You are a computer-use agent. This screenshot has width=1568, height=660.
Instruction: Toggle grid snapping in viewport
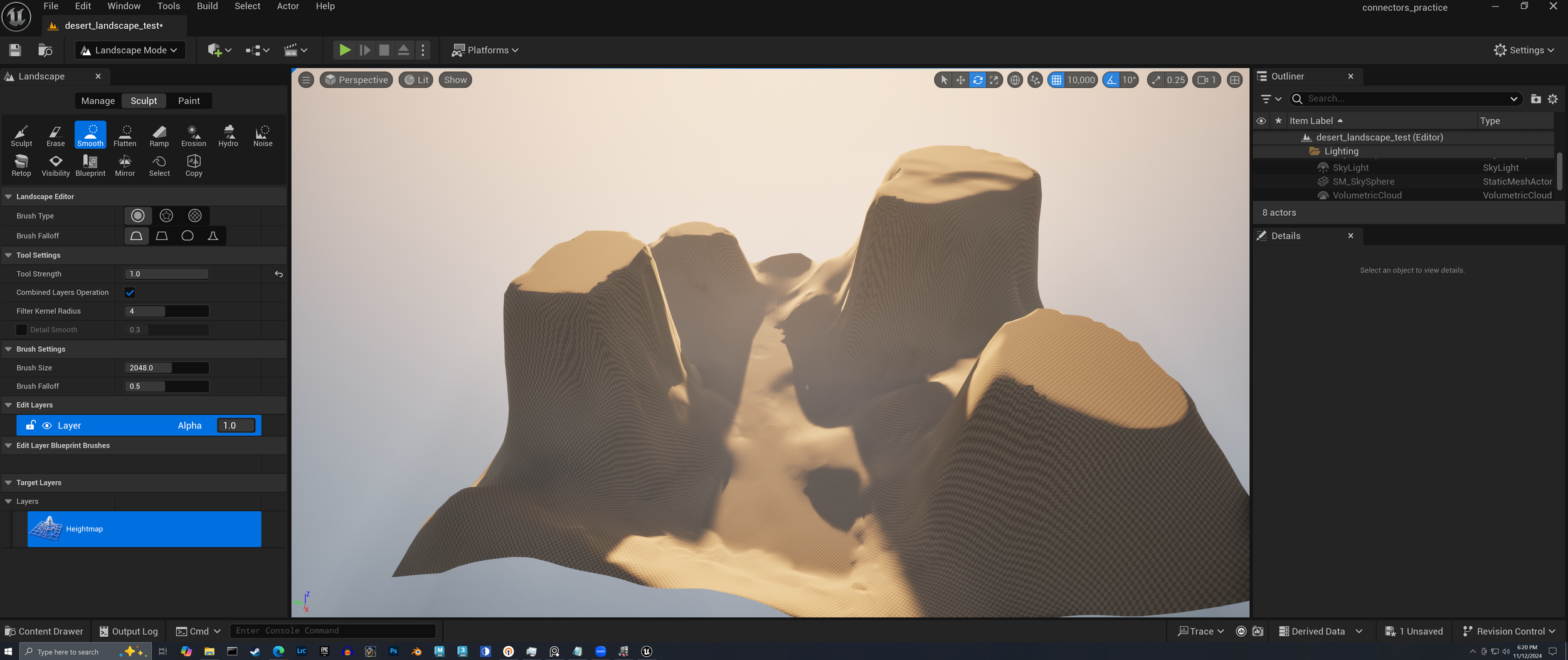click(x=1057, y=80)
